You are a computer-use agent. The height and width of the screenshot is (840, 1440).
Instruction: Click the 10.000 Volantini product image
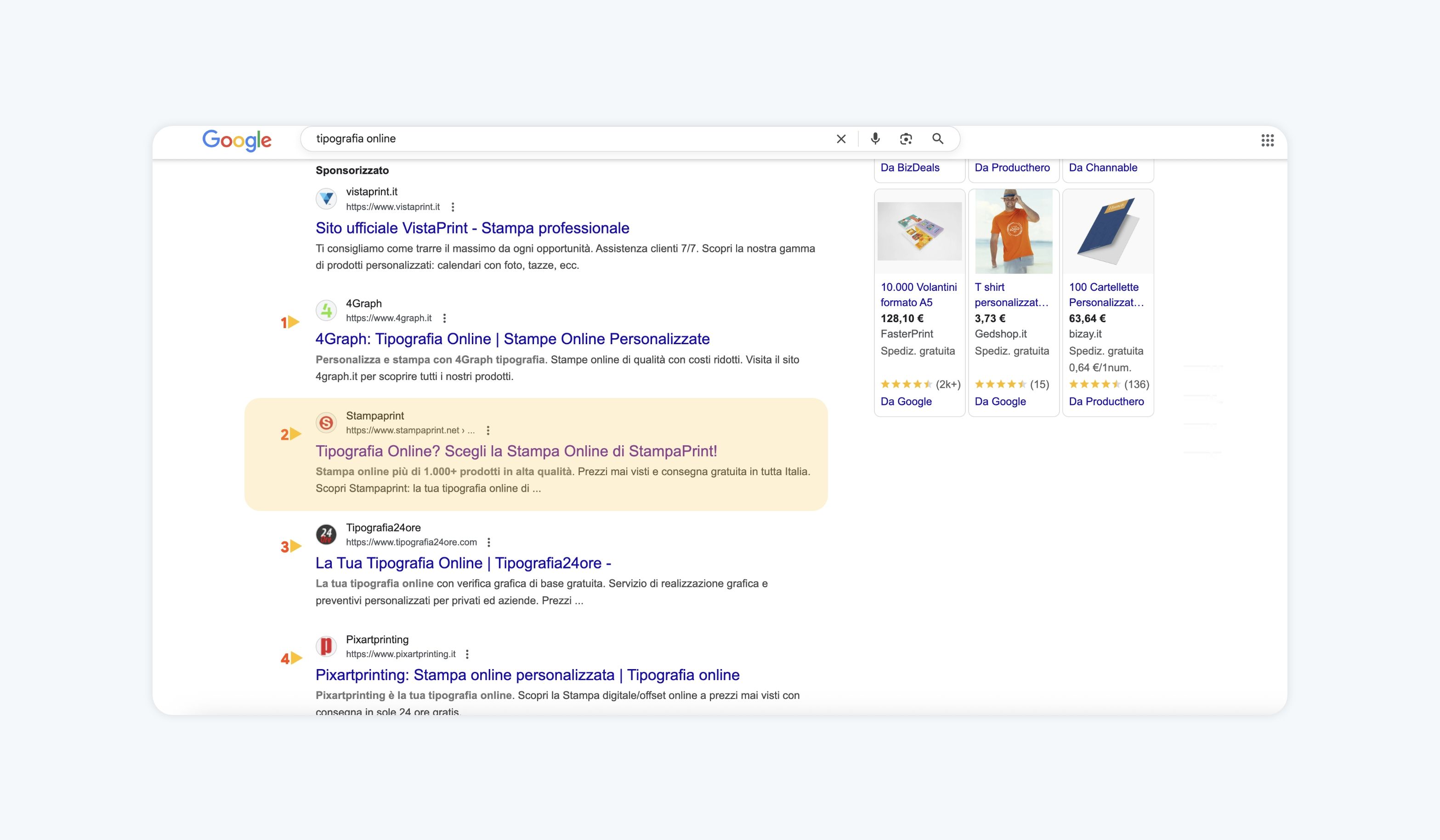coord(919,232)
